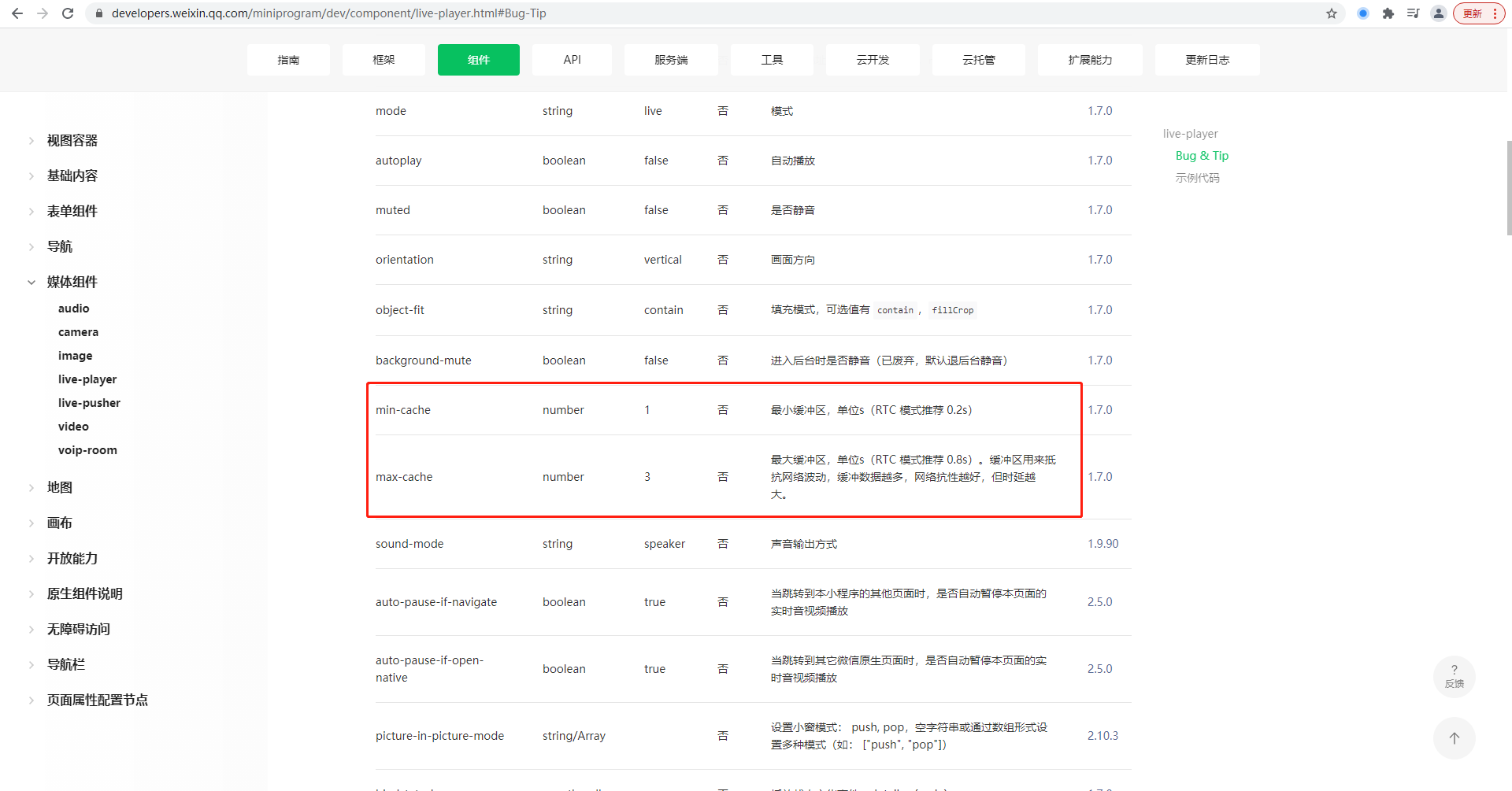
Task: Expand the 表单组件 sidebar section
Action: [x=72, y=212]
